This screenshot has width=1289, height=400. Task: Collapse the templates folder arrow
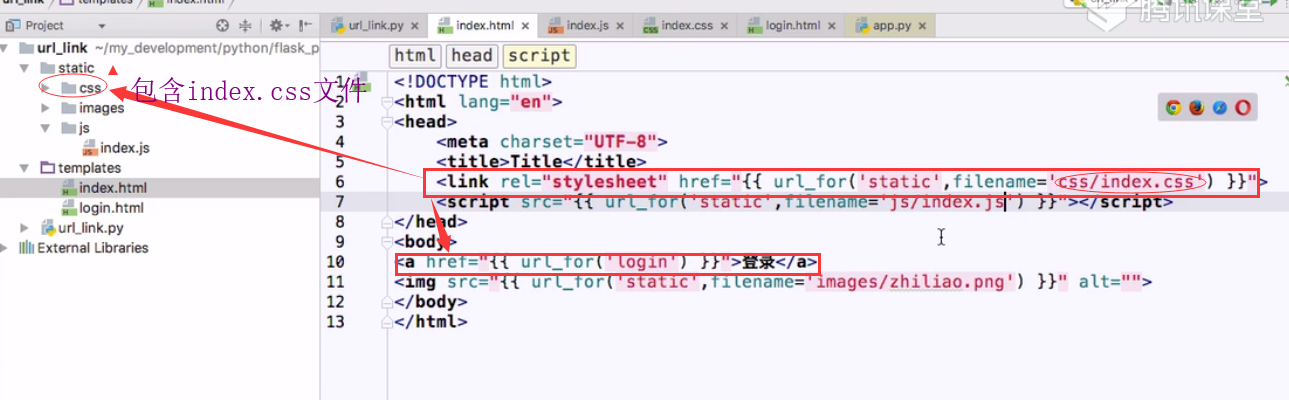25,168
